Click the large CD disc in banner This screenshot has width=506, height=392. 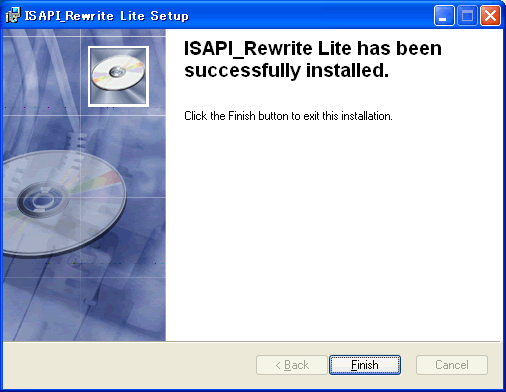click(63, 203)
